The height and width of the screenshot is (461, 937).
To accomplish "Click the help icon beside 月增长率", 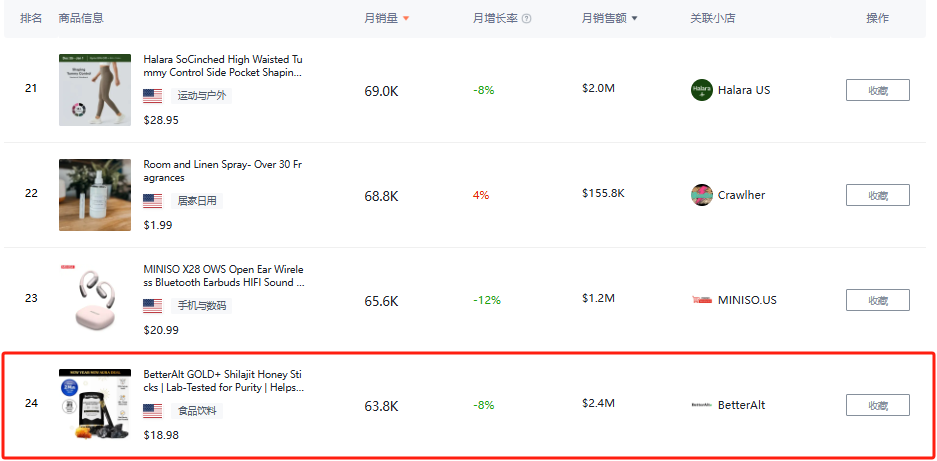I will tap(527, 19).
